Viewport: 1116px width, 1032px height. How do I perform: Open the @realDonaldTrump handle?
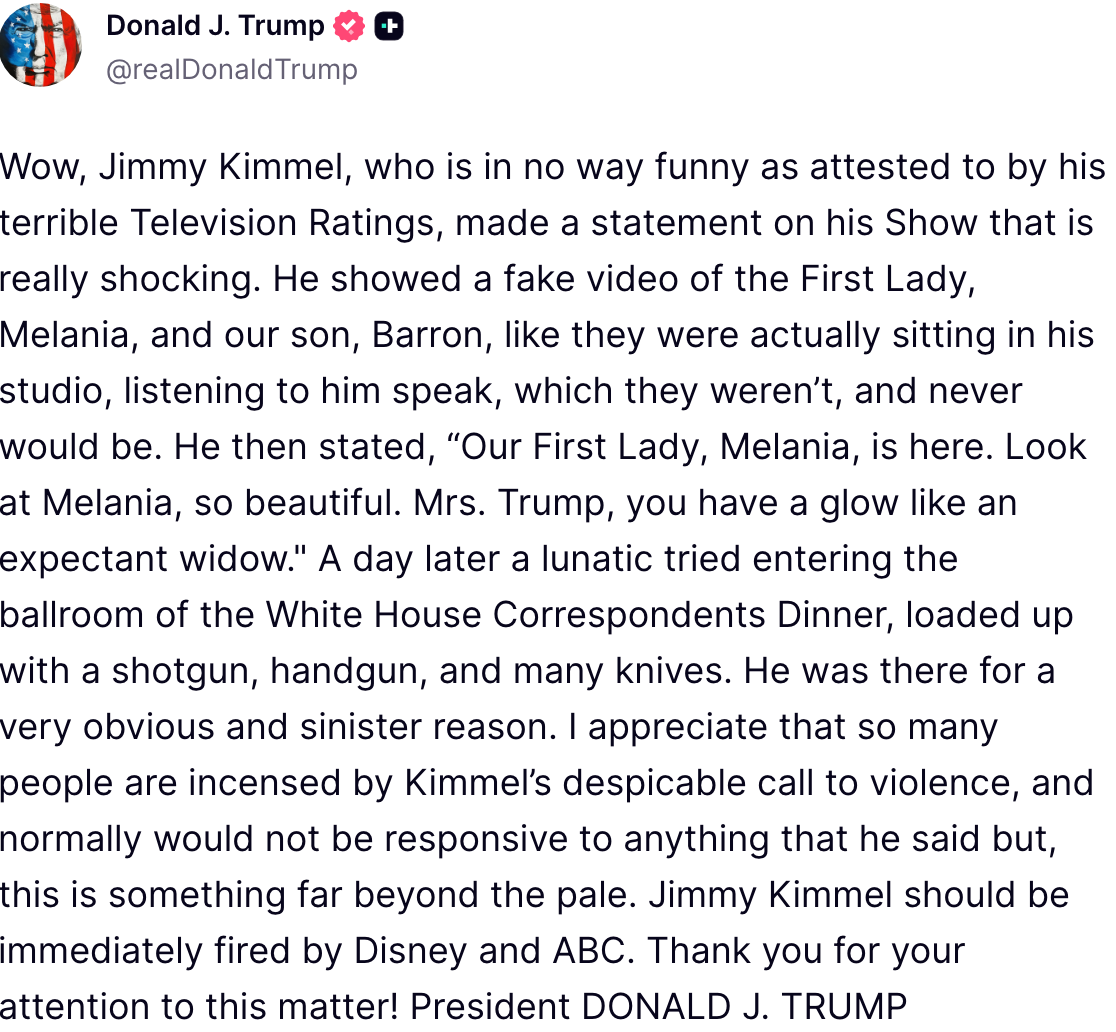232,69
